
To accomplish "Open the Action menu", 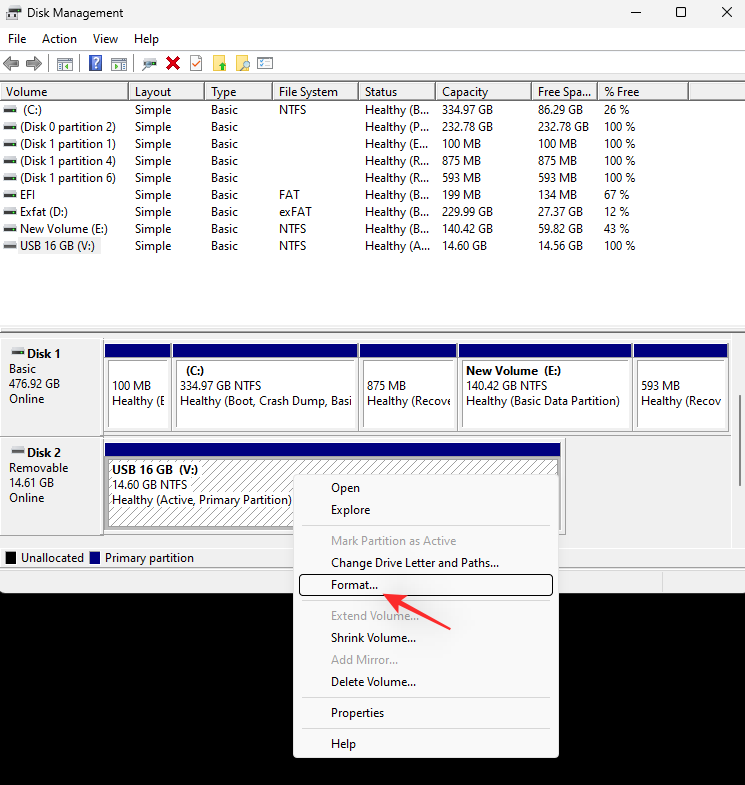I will click(x=59, y=39).
